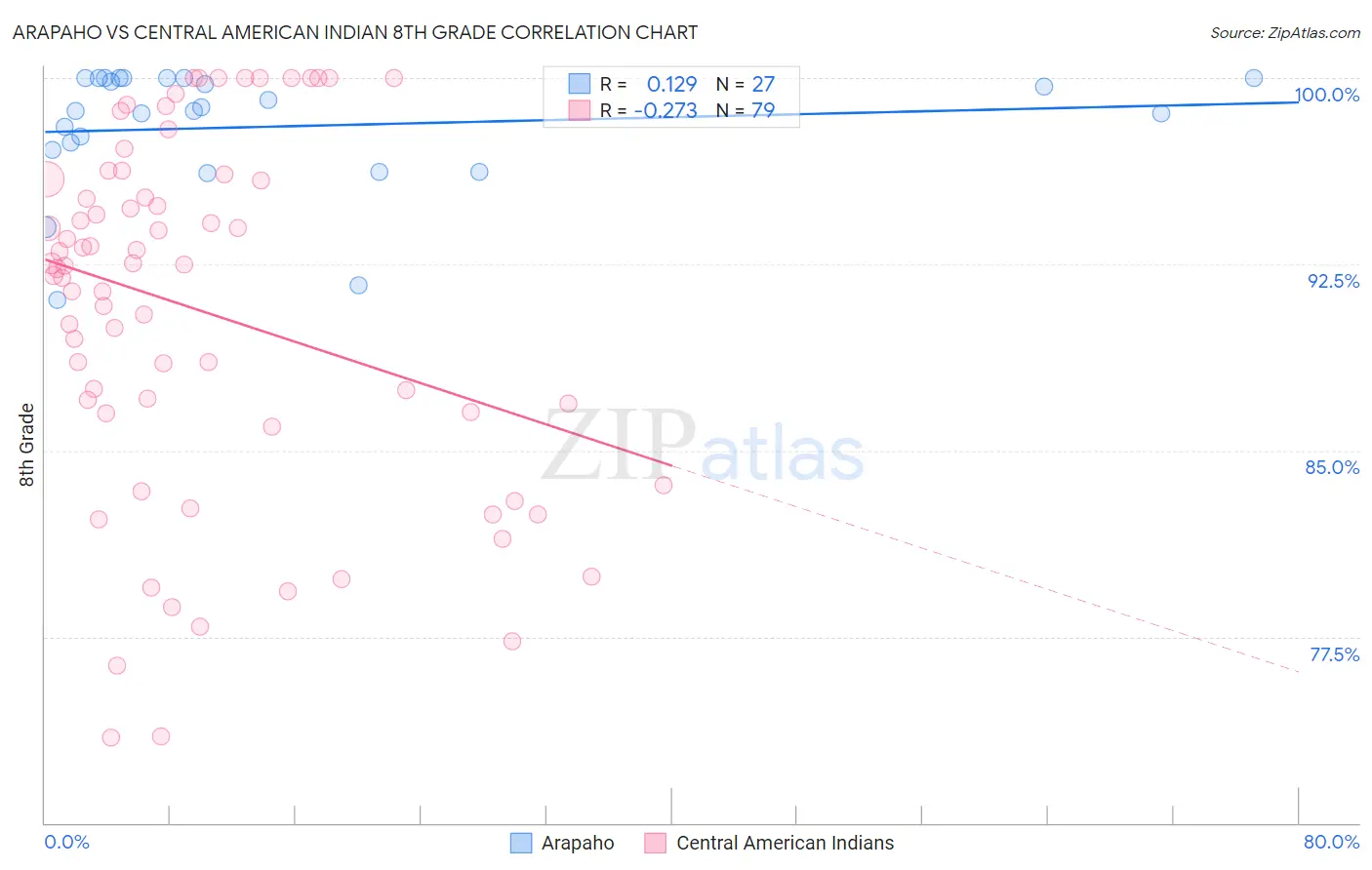Click the chart title text
Viewport: 1372px width, 870px height.
coord(355,32)
